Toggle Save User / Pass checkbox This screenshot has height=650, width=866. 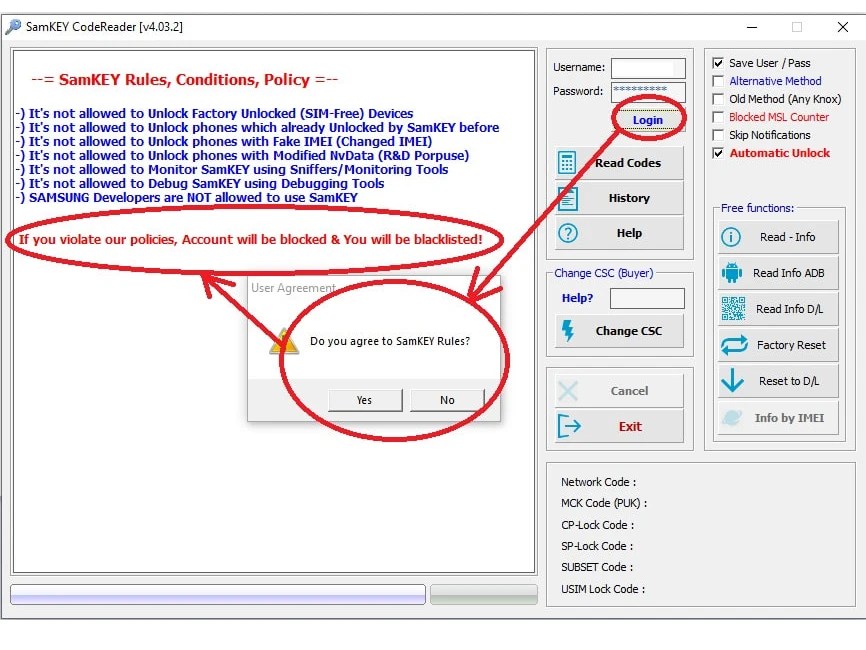(x=718, y=63)
